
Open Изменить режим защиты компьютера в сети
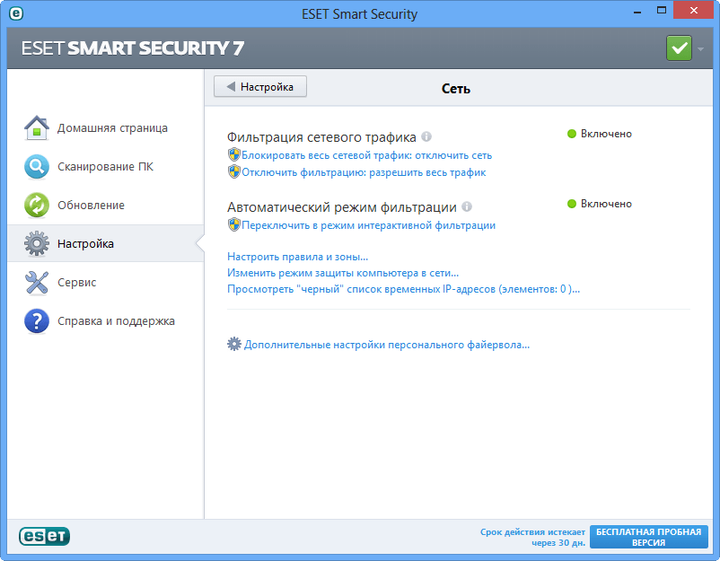(343, 273)
